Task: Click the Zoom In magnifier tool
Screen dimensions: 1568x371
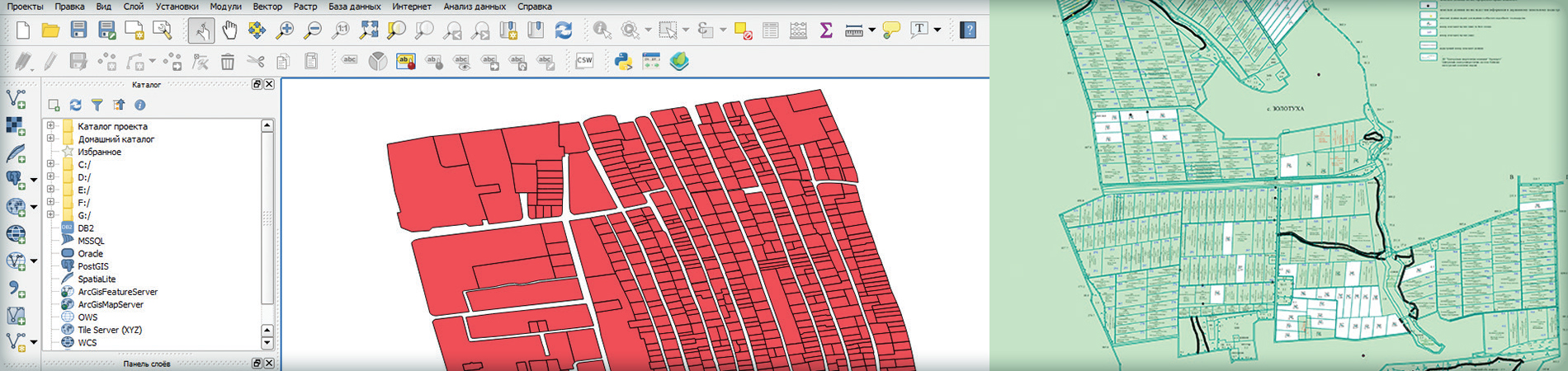Action: point(285,31)
